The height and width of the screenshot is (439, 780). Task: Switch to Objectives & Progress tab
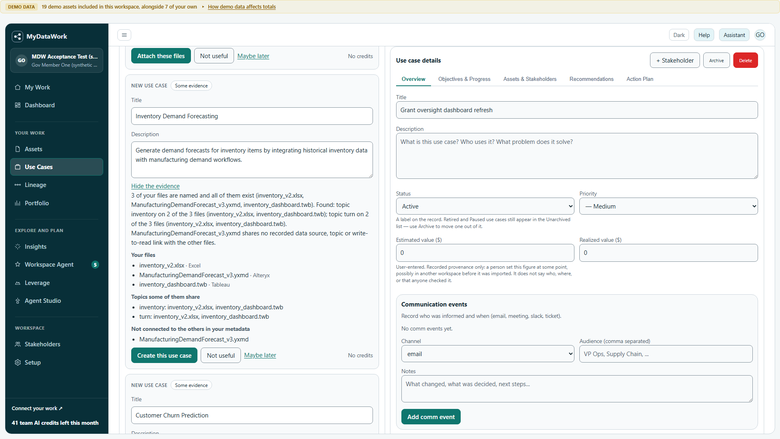tap(464, 79)
